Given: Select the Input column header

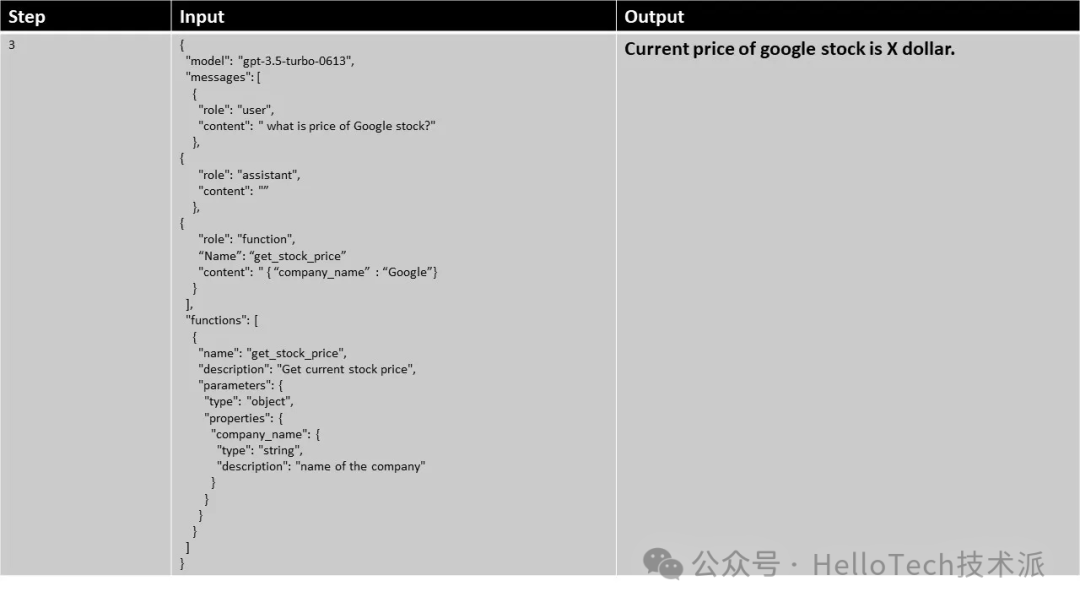Looking at the screenshot, I should pos(202,17).
